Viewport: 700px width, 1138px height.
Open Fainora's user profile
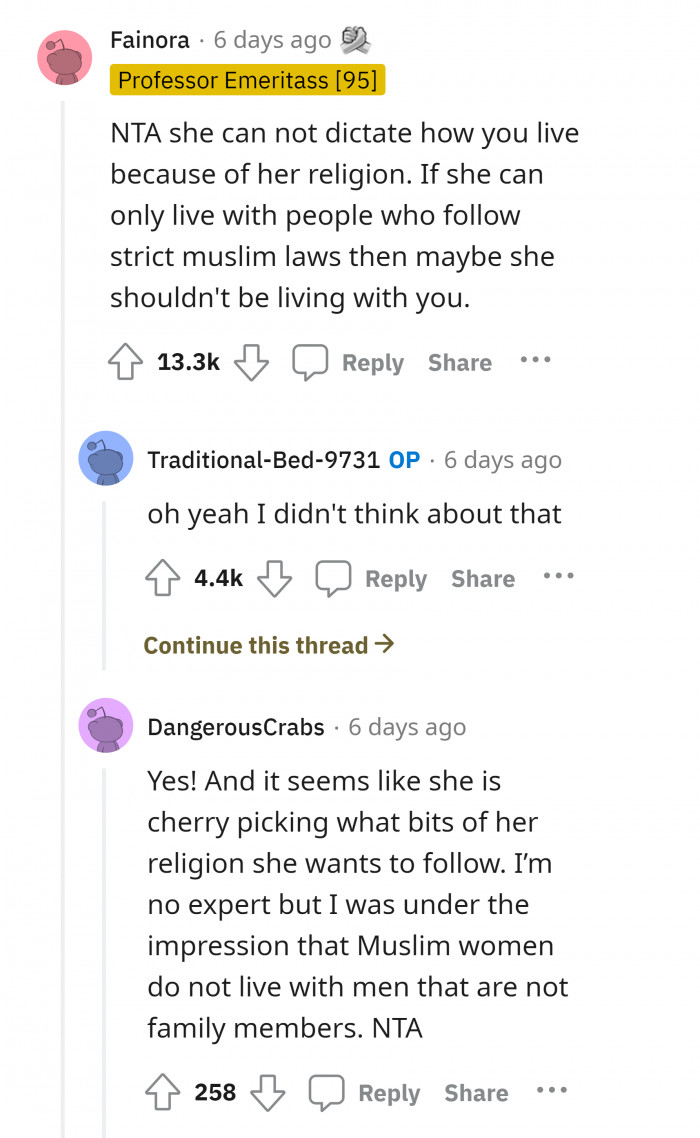pos(150,40)
